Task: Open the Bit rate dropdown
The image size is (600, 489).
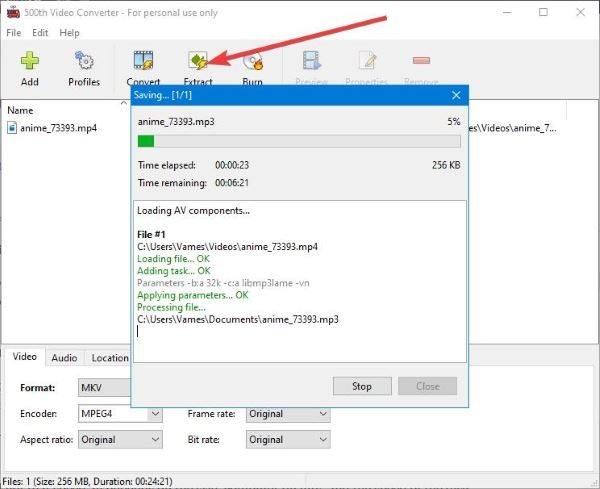Action: point(288,440)
